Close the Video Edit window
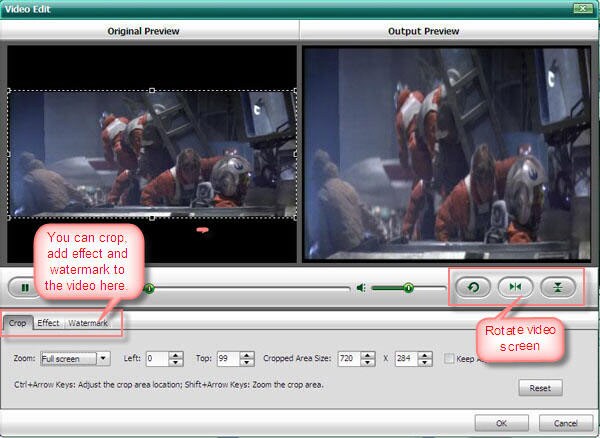The height and width of the screenshot is (438, 600). (x=584, y=8)
